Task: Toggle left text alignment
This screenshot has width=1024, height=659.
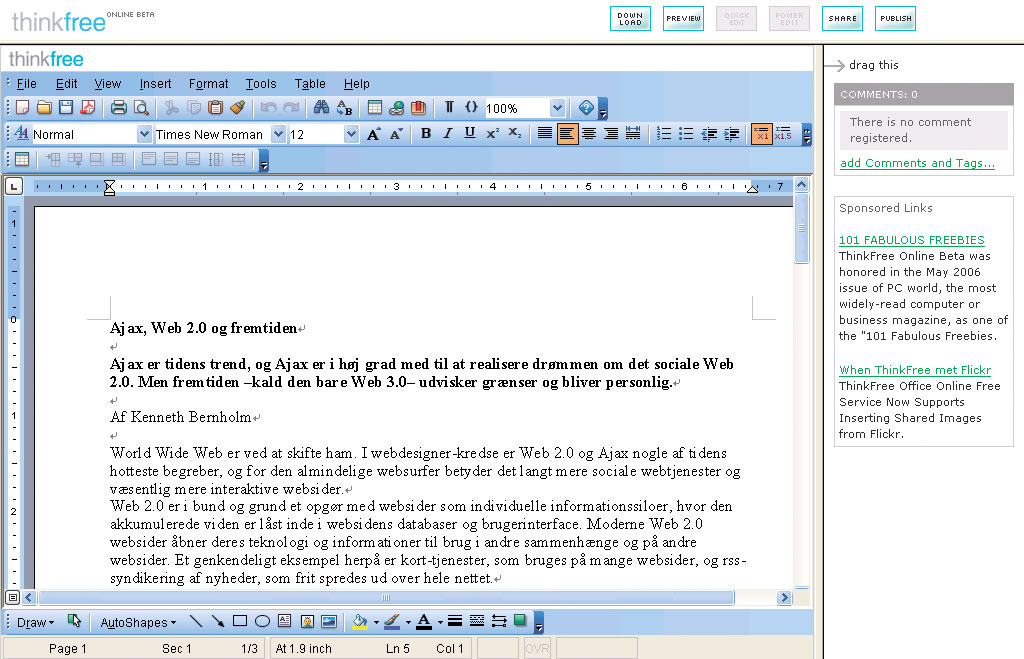Action: [x=567, y=134]
